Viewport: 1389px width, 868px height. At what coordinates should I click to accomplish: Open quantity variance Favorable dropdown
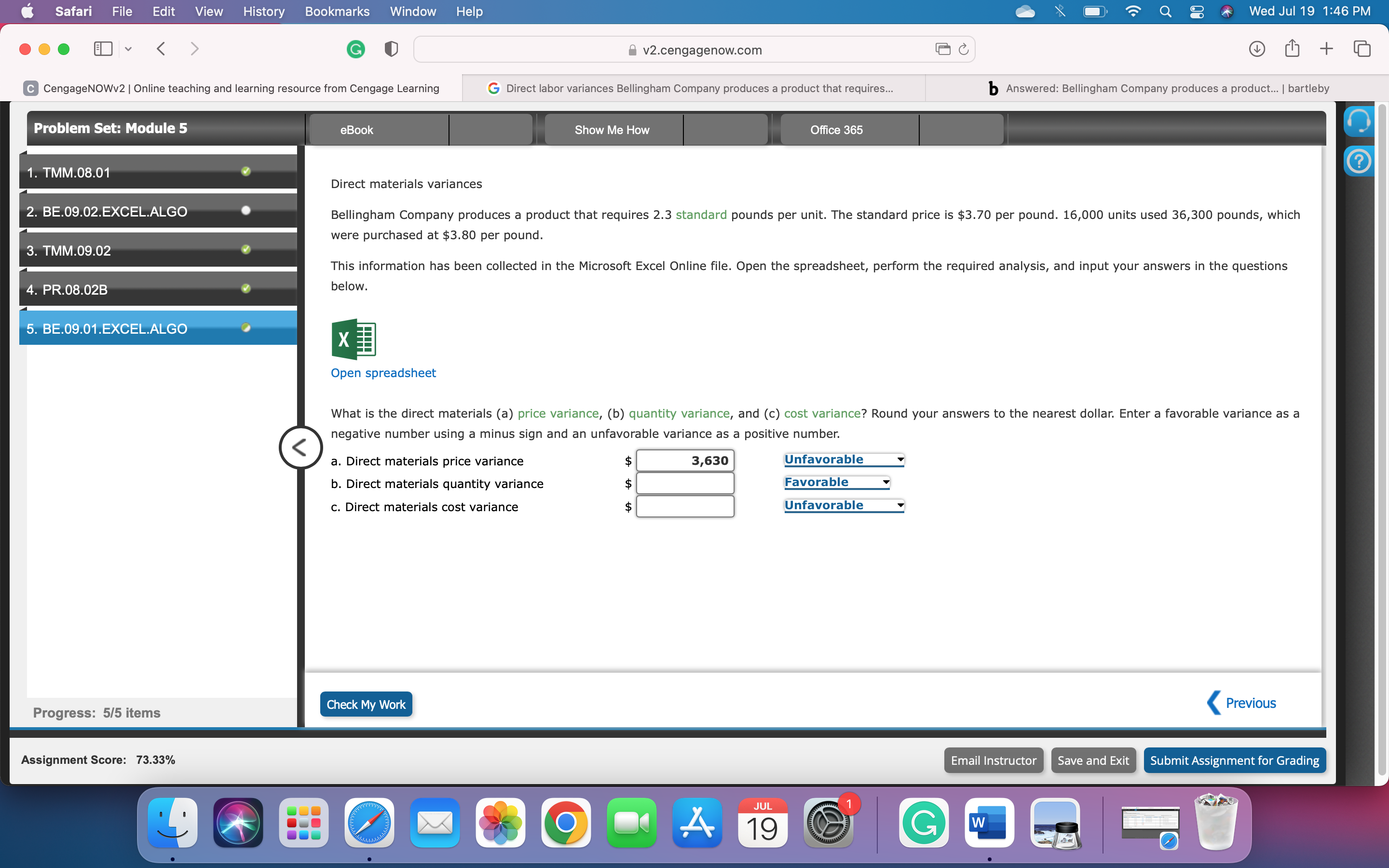[x=836, y=482]
